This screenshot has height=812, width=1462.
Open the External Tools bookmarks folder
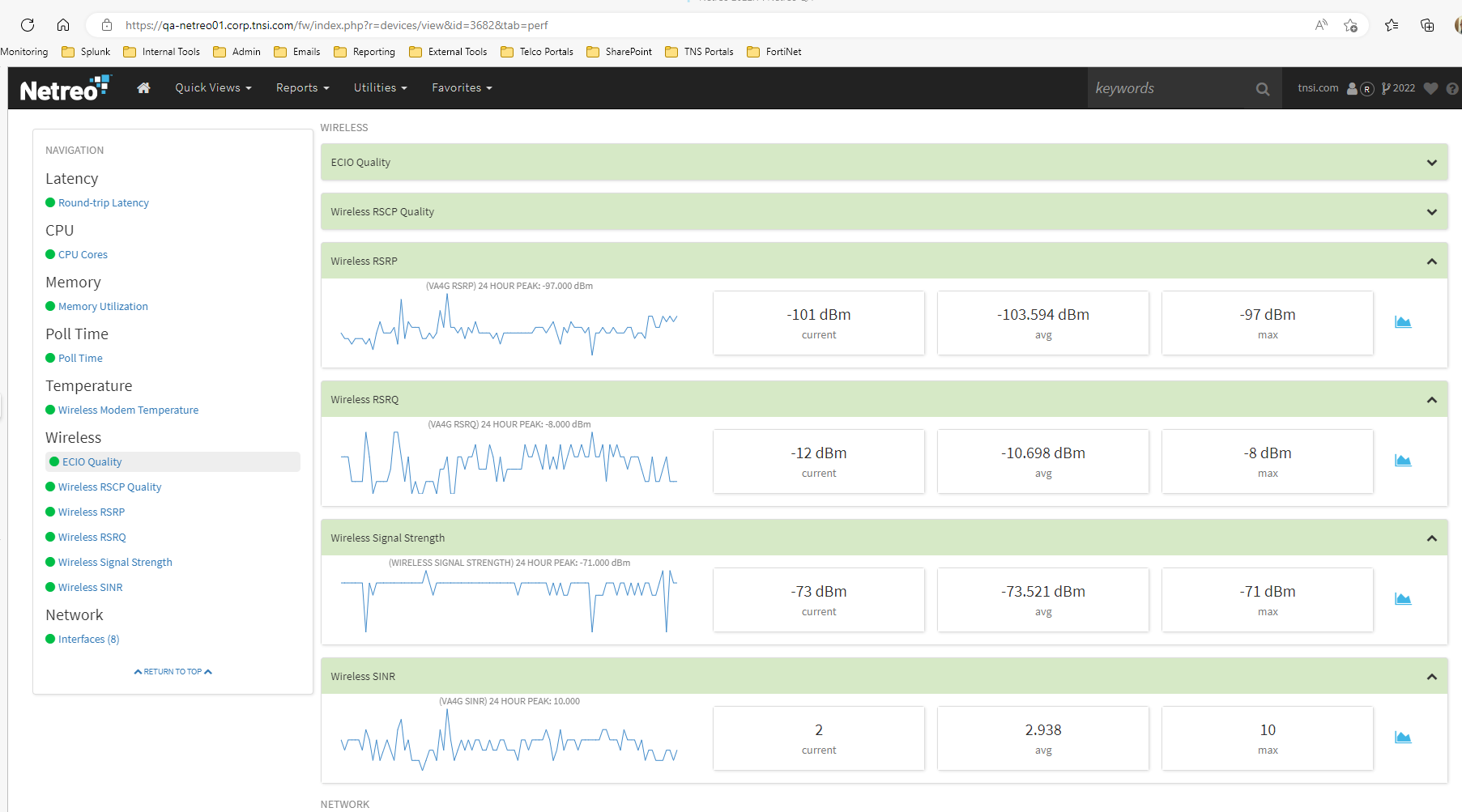click(448, 52)
